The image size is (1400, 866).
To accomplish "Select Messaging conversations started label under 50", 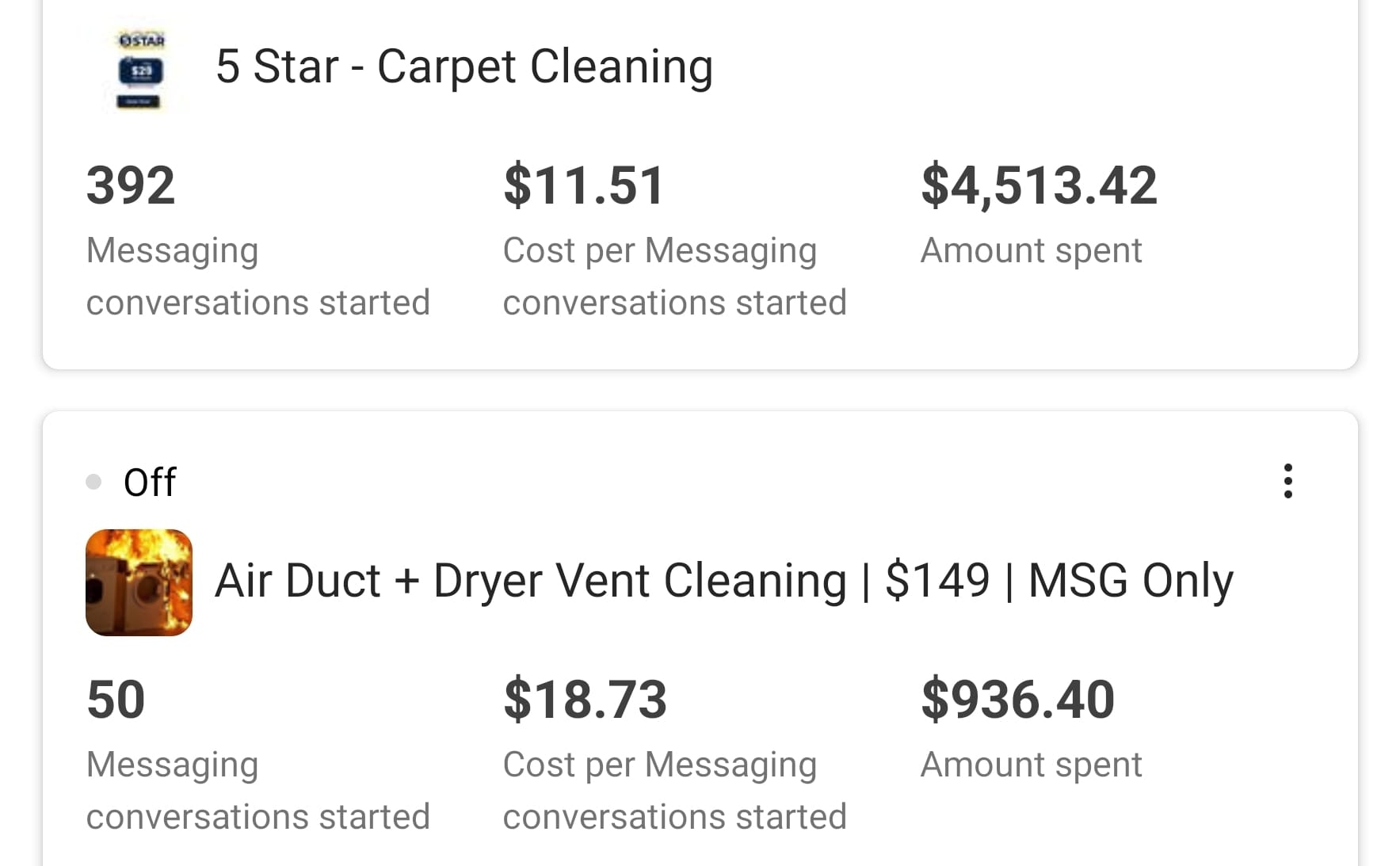I will tap(257, 791).
